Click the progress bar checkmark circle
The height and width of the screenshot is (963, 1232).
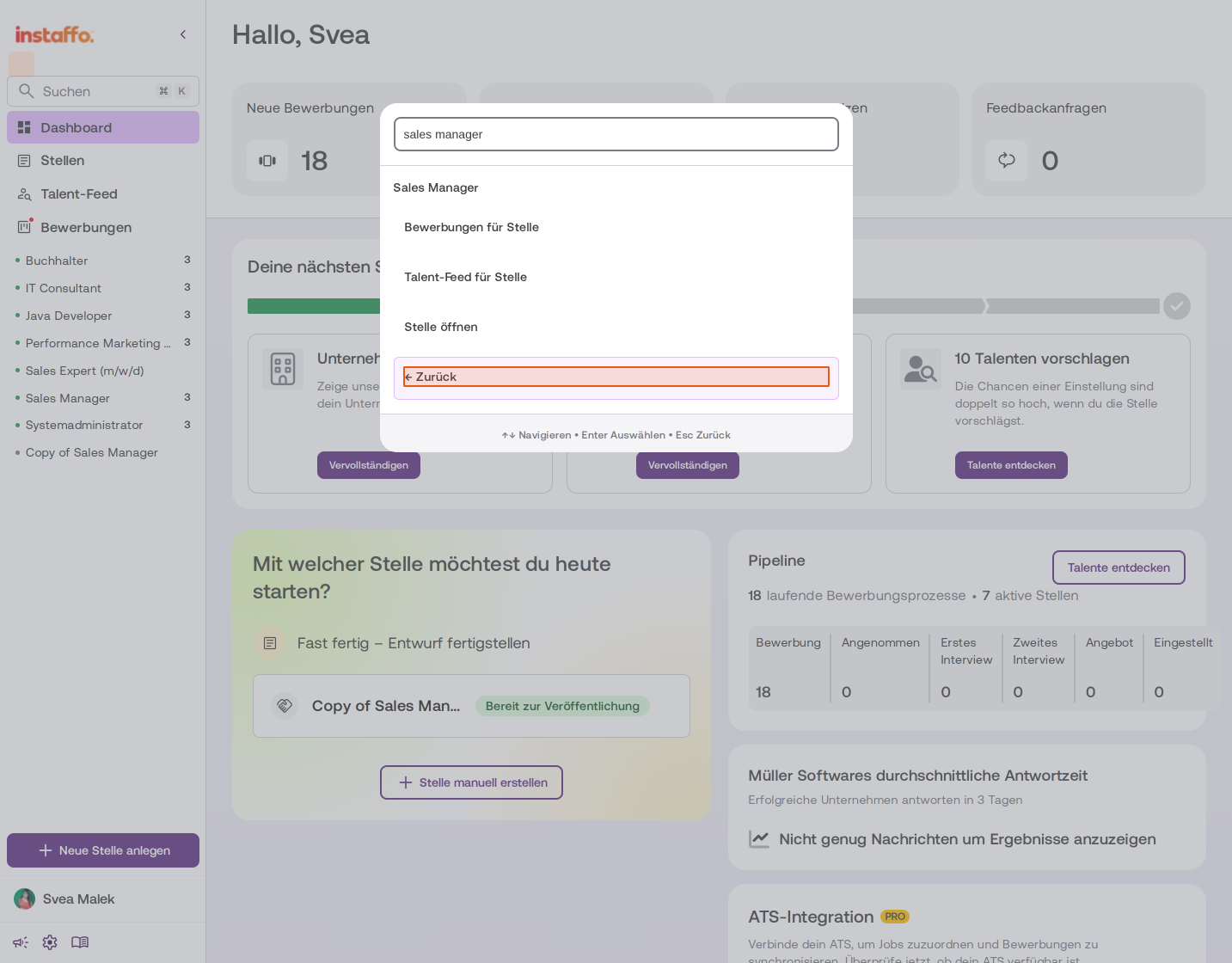(1176, 306)
